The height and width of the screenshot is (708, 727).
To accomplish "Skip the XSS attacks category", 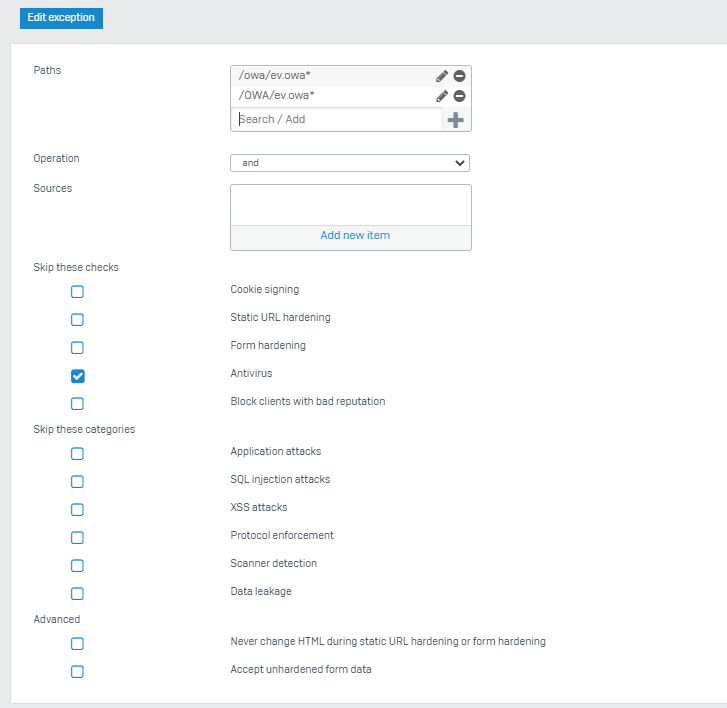I will pyautogui.click(x=77, y=510).
